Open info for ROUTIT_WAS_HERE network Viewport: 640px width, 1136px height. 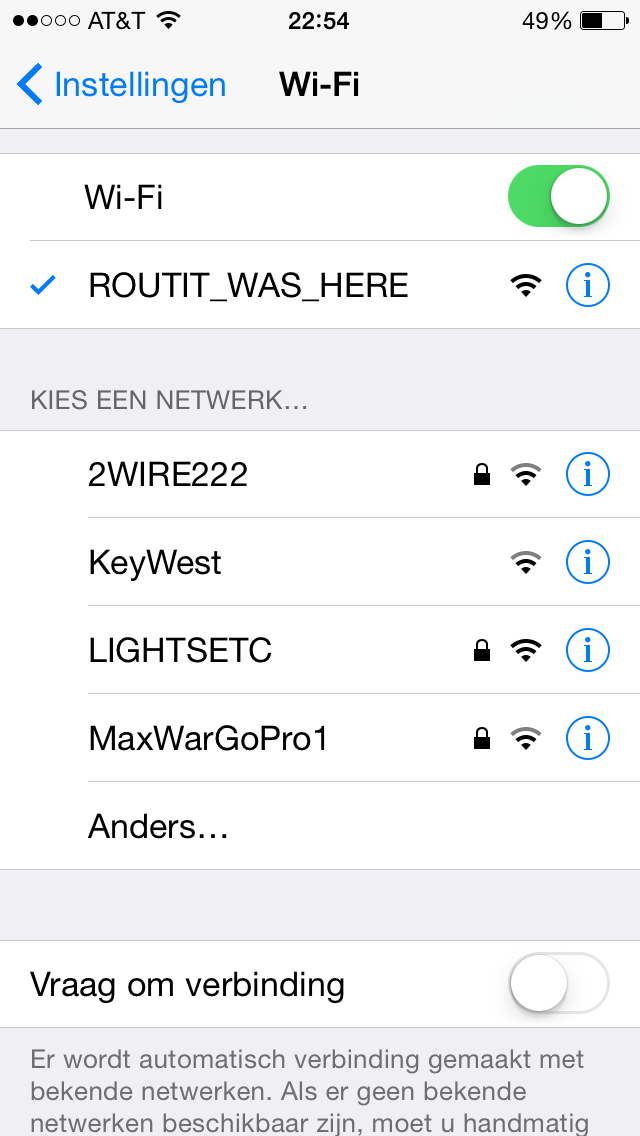587,285
